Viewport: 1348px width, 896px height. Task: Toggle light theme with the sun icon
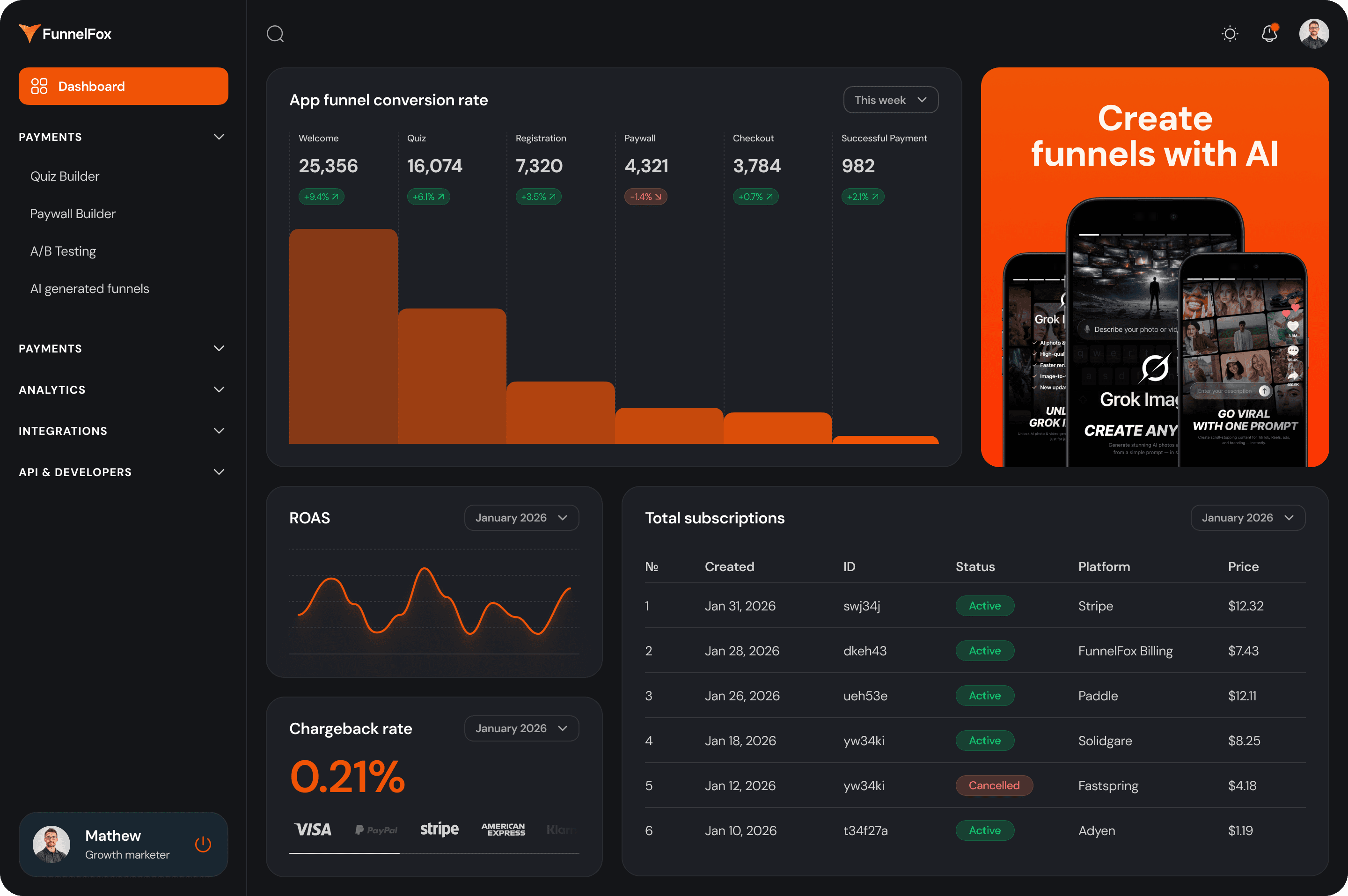tap(1230, 34)
